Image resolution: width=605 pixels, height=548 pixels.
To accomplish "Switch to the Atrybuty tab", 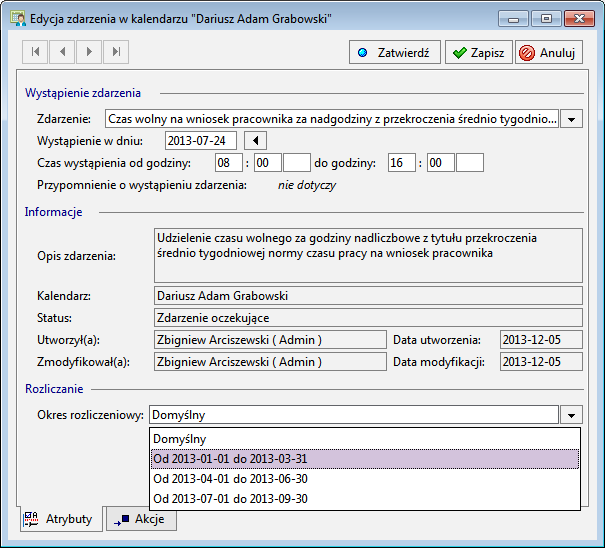I will coord(60,519).
